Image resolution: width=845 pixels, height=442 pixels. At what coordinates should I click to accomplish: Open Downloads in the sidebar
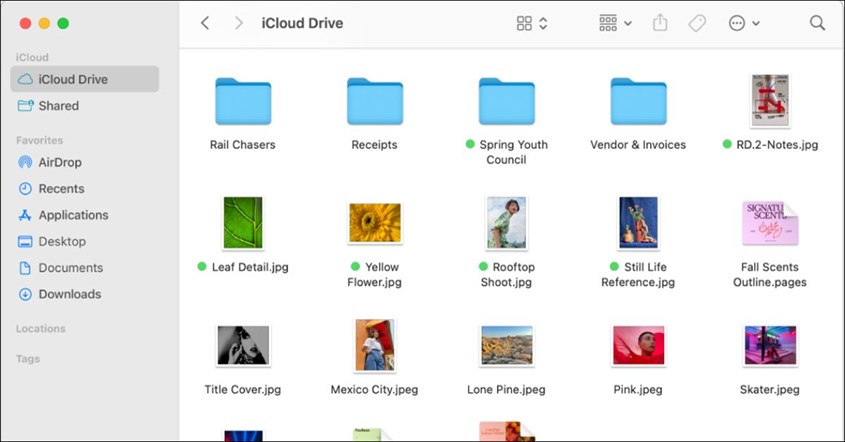point(69,294)
